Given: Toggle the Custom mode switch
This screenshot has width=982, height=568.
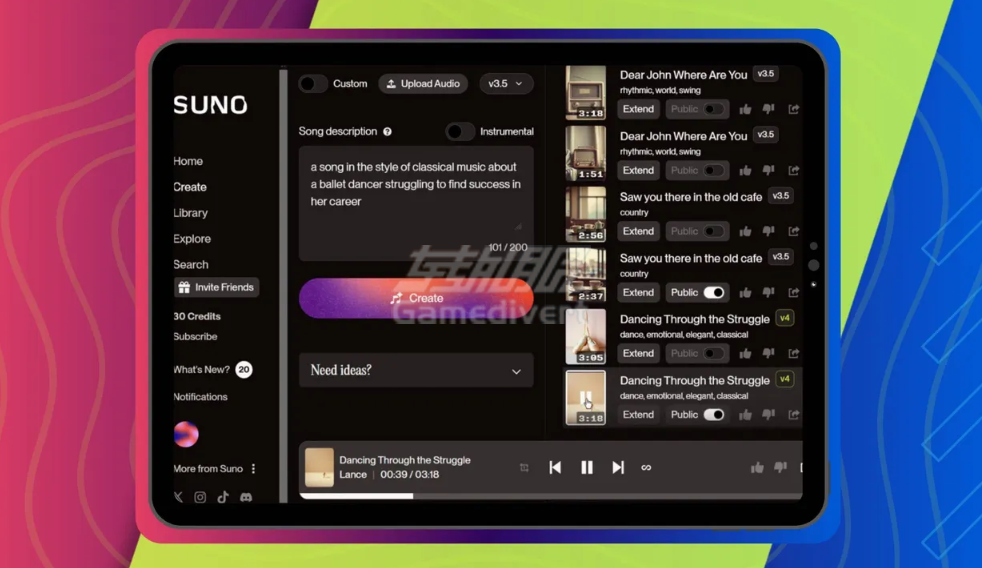Looking at the screenshot, I should pyautogui.click(x=313, y=84).
